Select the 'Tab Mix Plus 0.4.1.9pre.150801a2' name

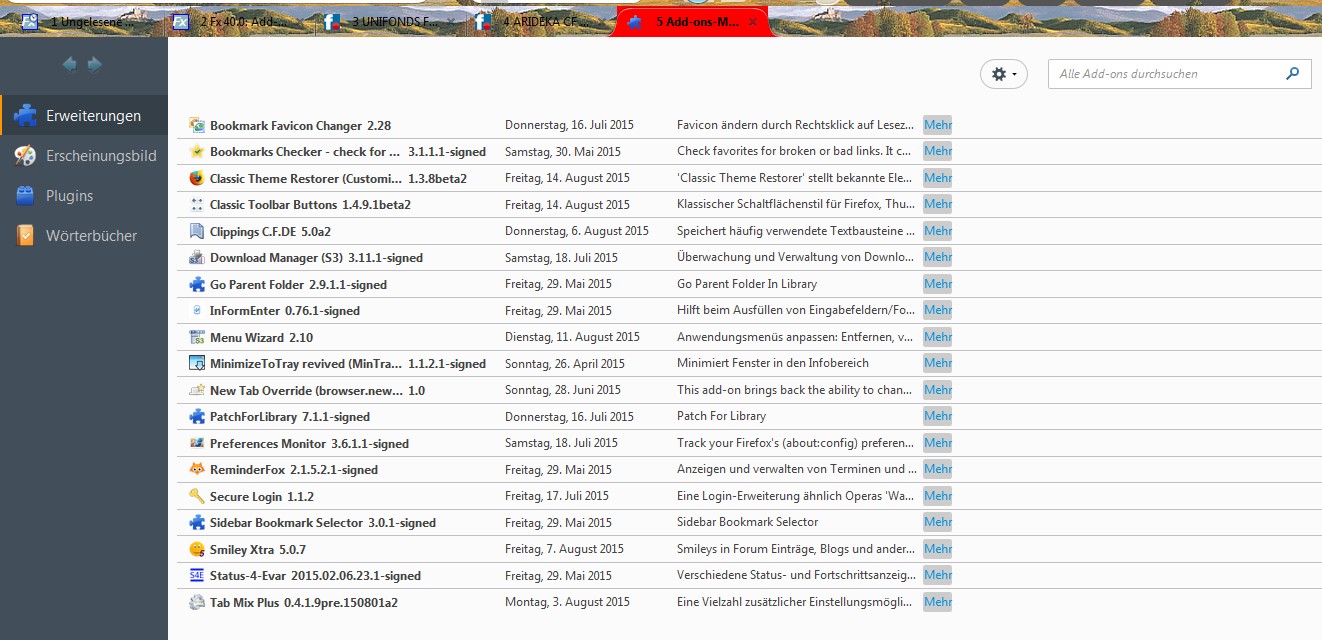coord(304,603)
